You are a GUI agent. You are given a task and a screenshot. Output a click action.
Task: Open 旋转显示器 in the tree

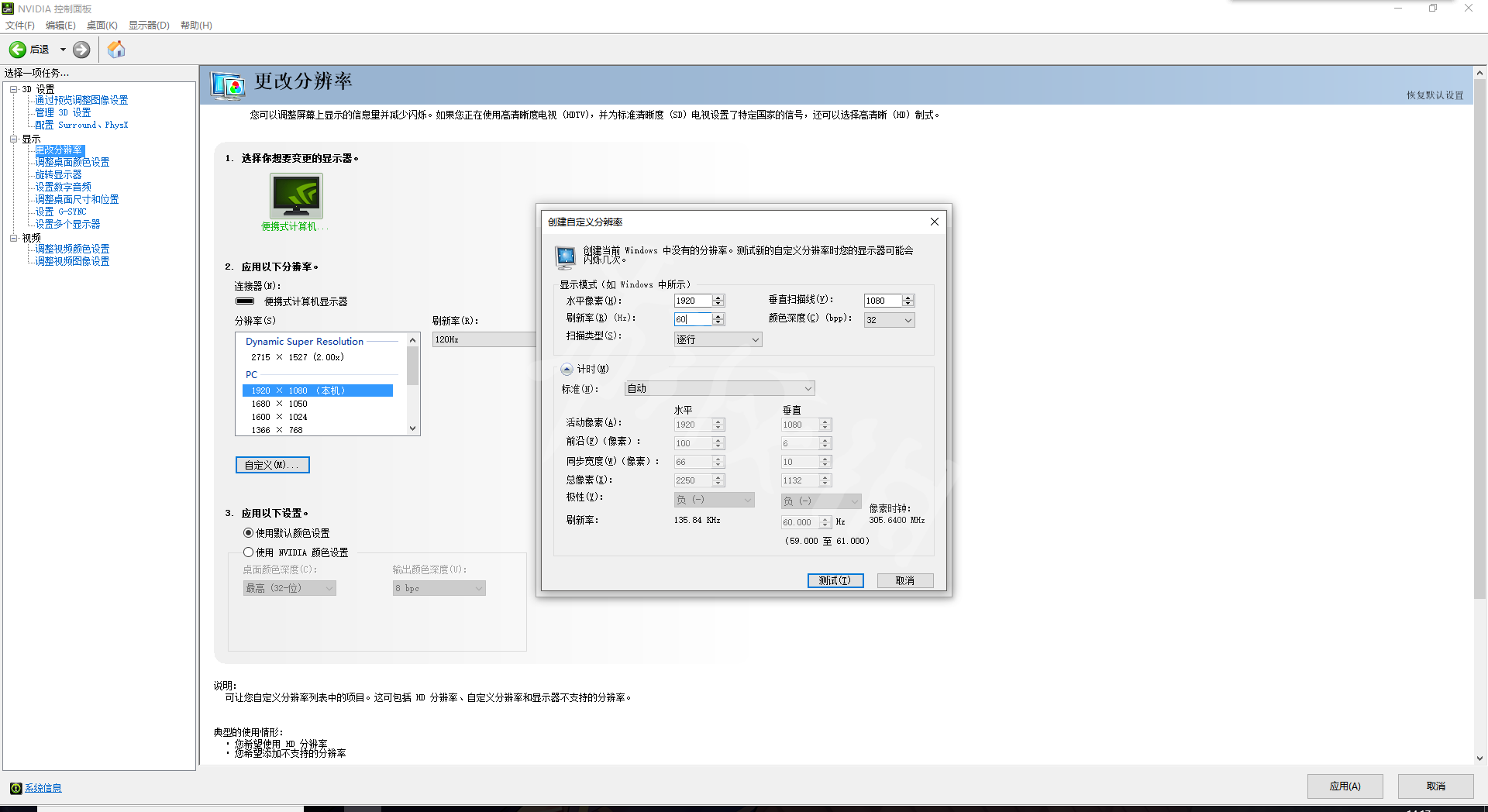click(58, 174)
